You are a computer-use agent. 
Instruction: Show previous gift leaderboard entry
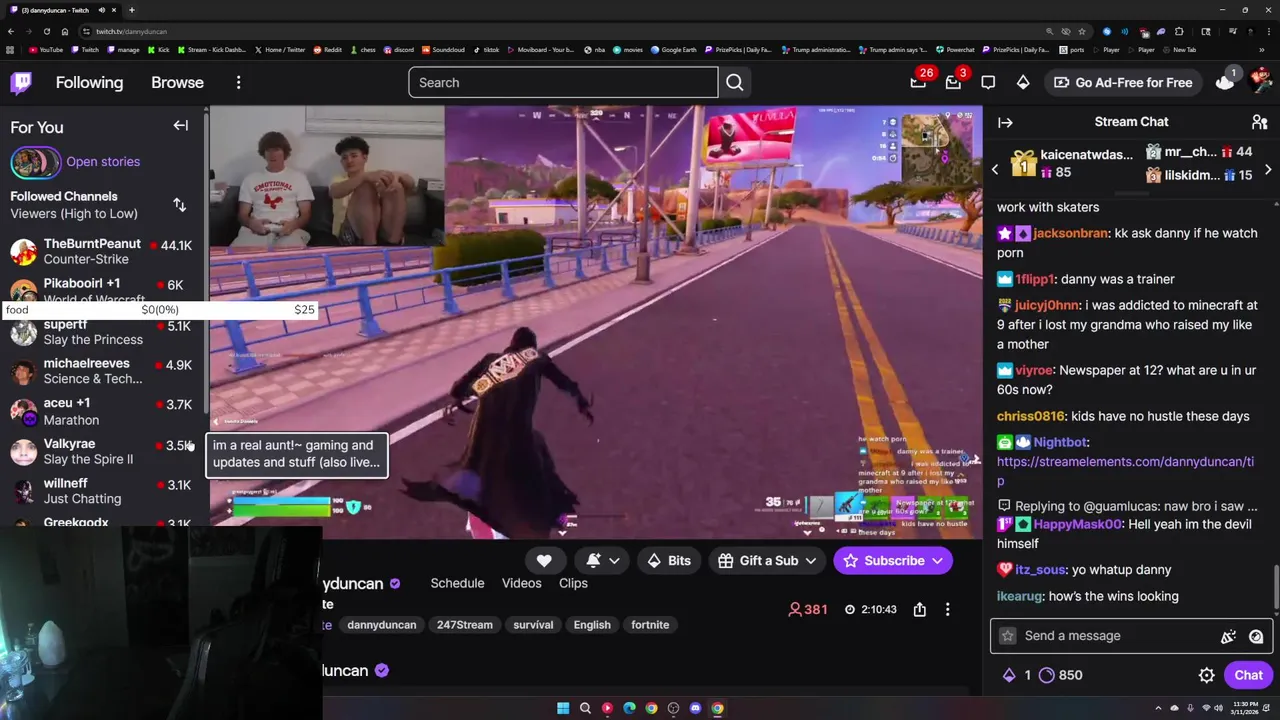pyautogui.click(x=995, y=170)
